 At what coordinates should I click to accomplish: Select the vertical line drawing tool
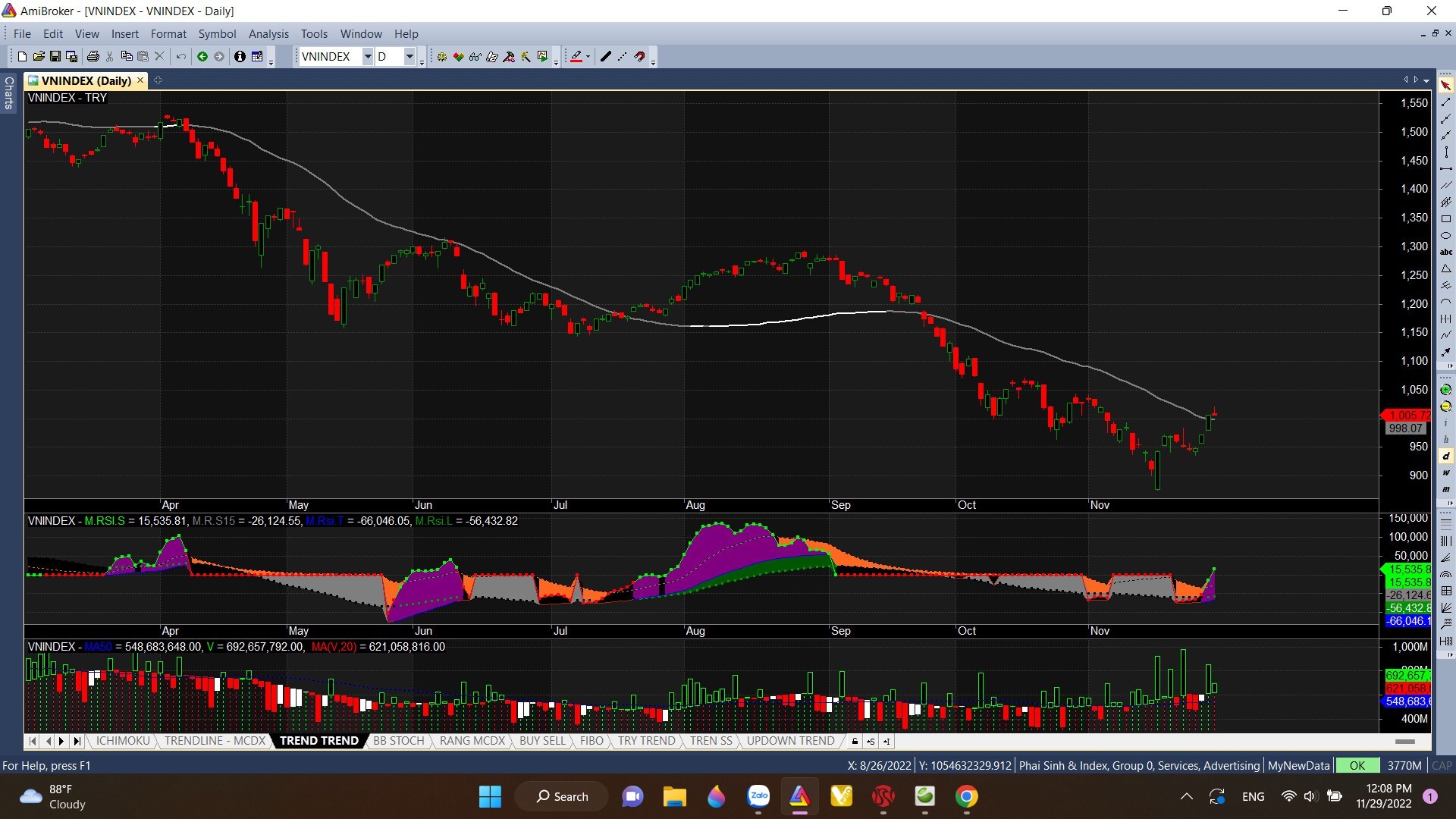point(1446,152)
